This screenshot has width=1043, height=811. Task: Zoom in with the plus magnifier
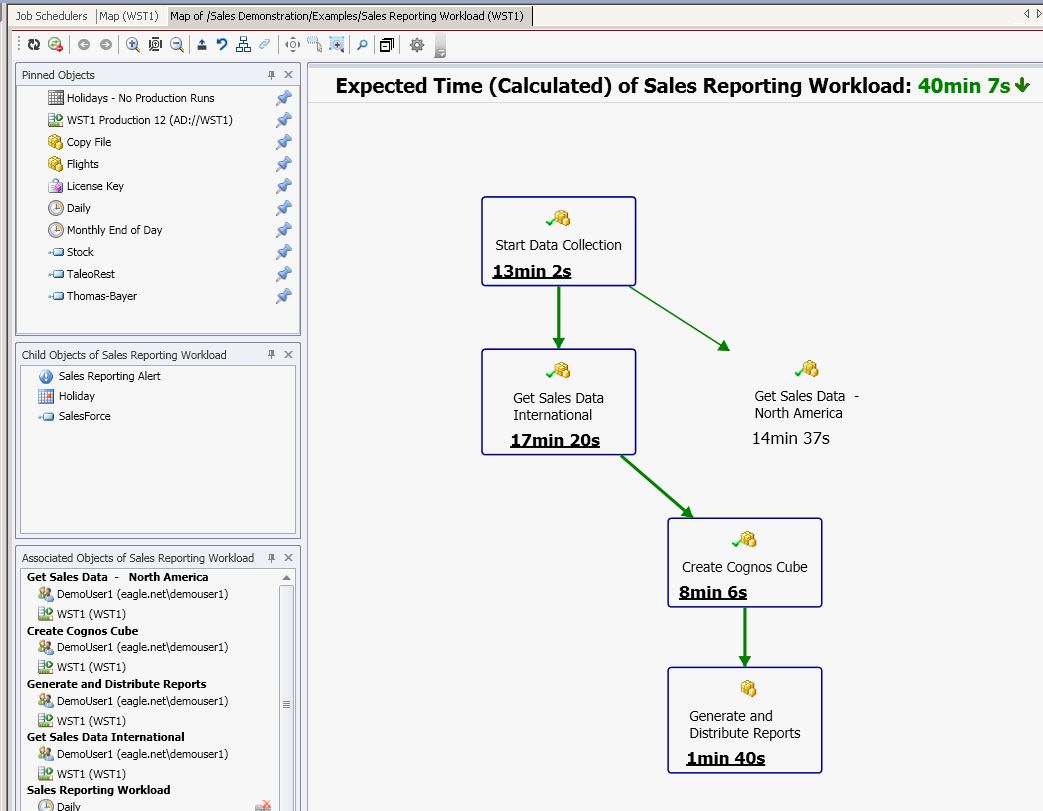(x=132, y=45)
